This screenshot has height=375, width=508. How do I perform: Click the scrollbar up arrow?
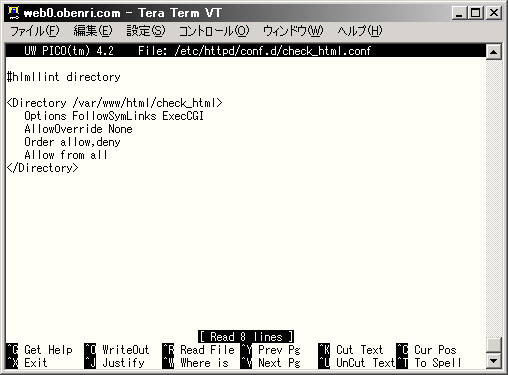click(494, 52)
